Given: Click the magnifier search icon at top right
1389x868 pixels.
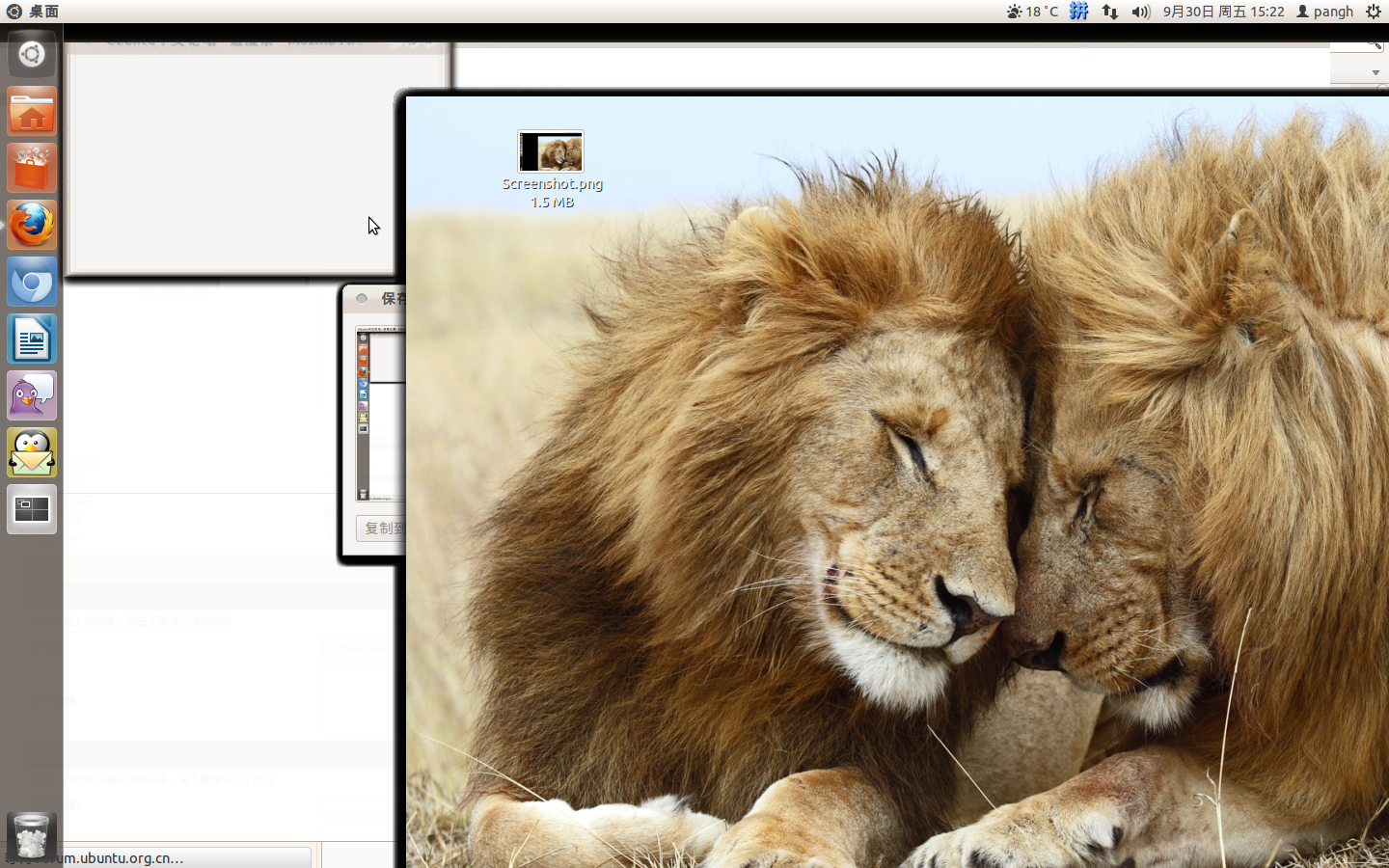Looking at the screenshot, I should pyautogui.click(x=1375, y=44).
